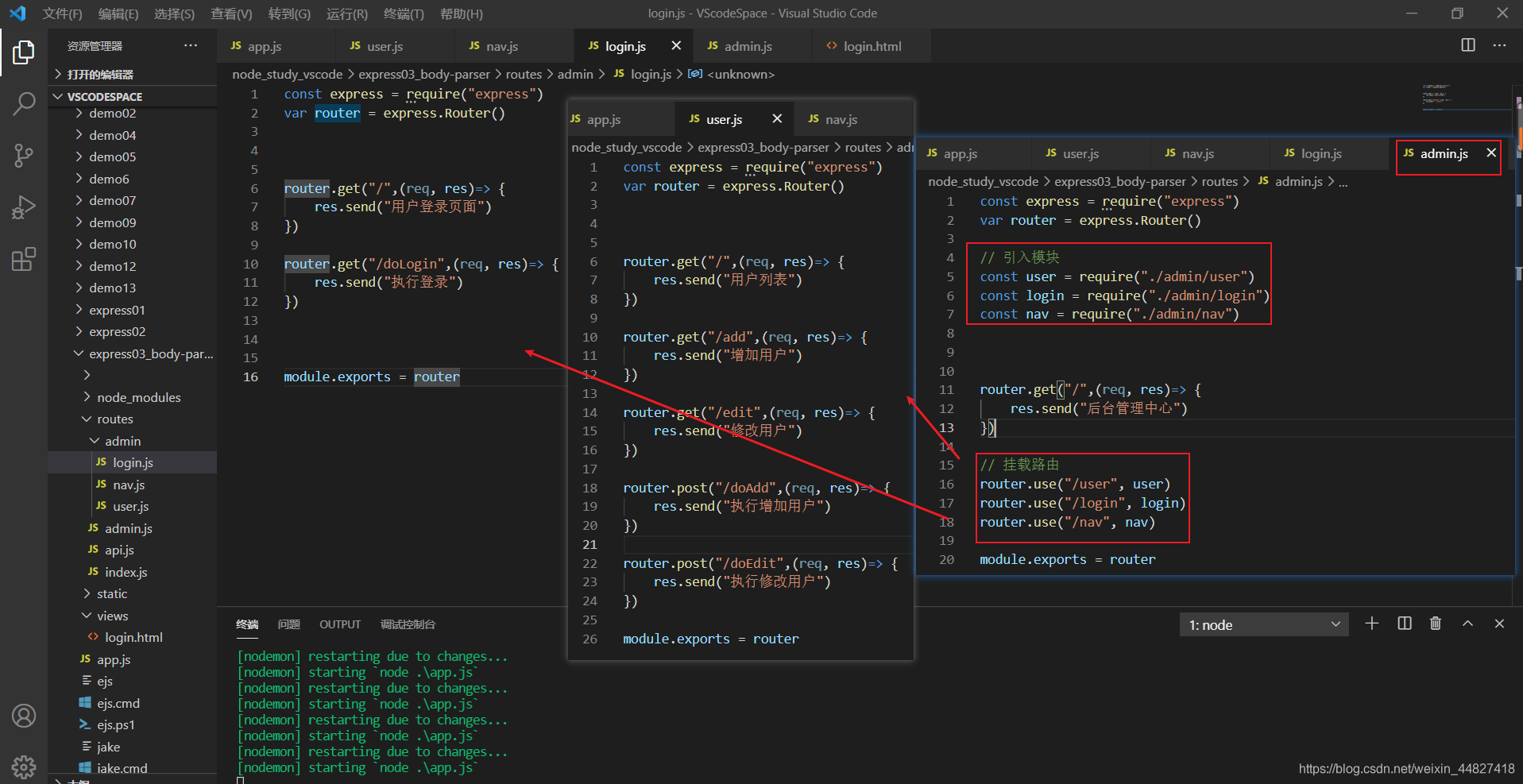This screenshot has width=1523, height=784.
Task: Open the Manage gear in activity bar
Action: [x=24, y=767]
